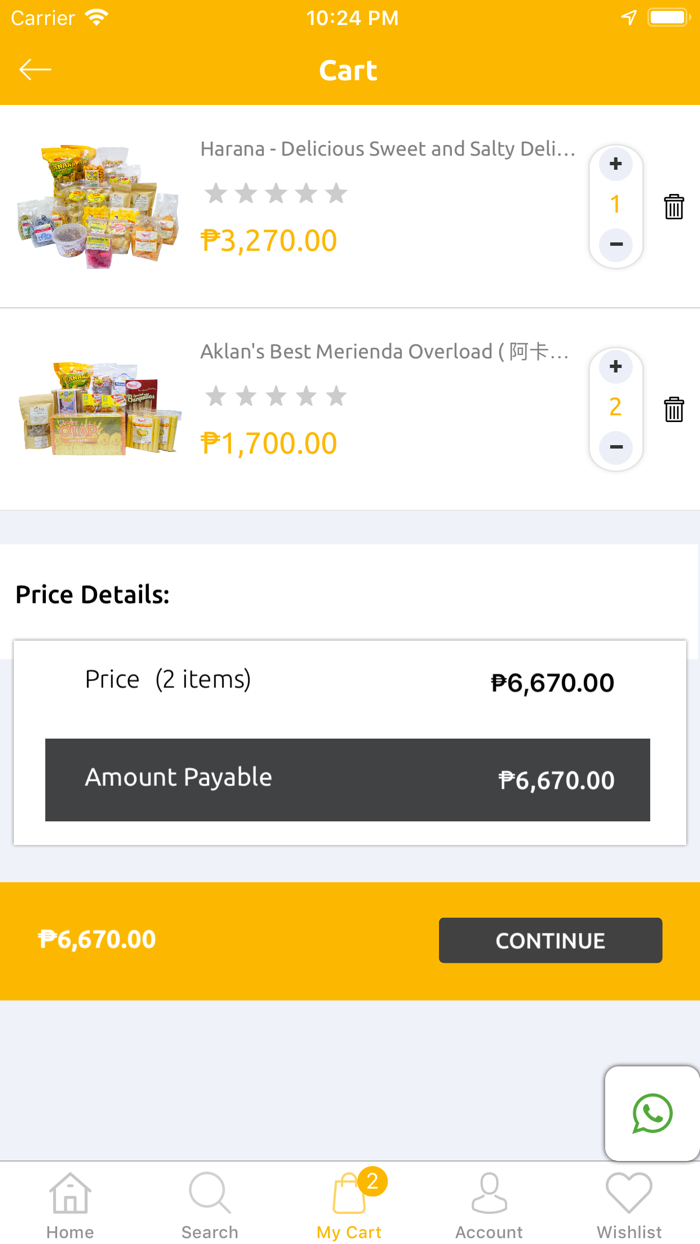This screenshot has height=1244, width=700.
Task: Select the Search magnifier icon
Action: tap(210, 1192)
